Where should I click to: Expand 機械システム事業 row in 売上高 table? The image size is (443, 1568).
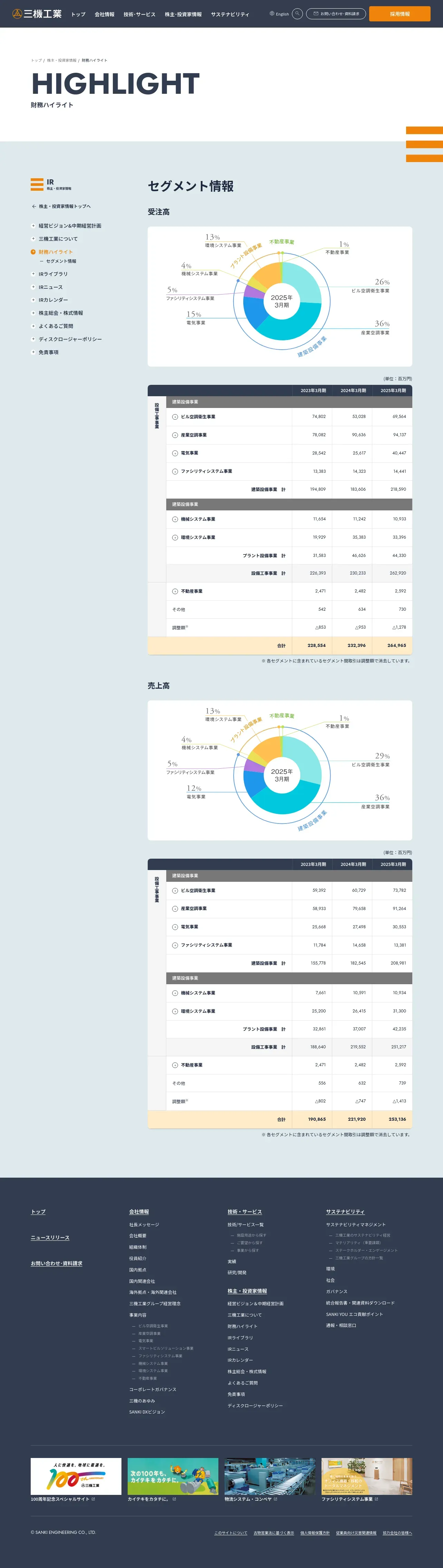[x=175, y=993]
